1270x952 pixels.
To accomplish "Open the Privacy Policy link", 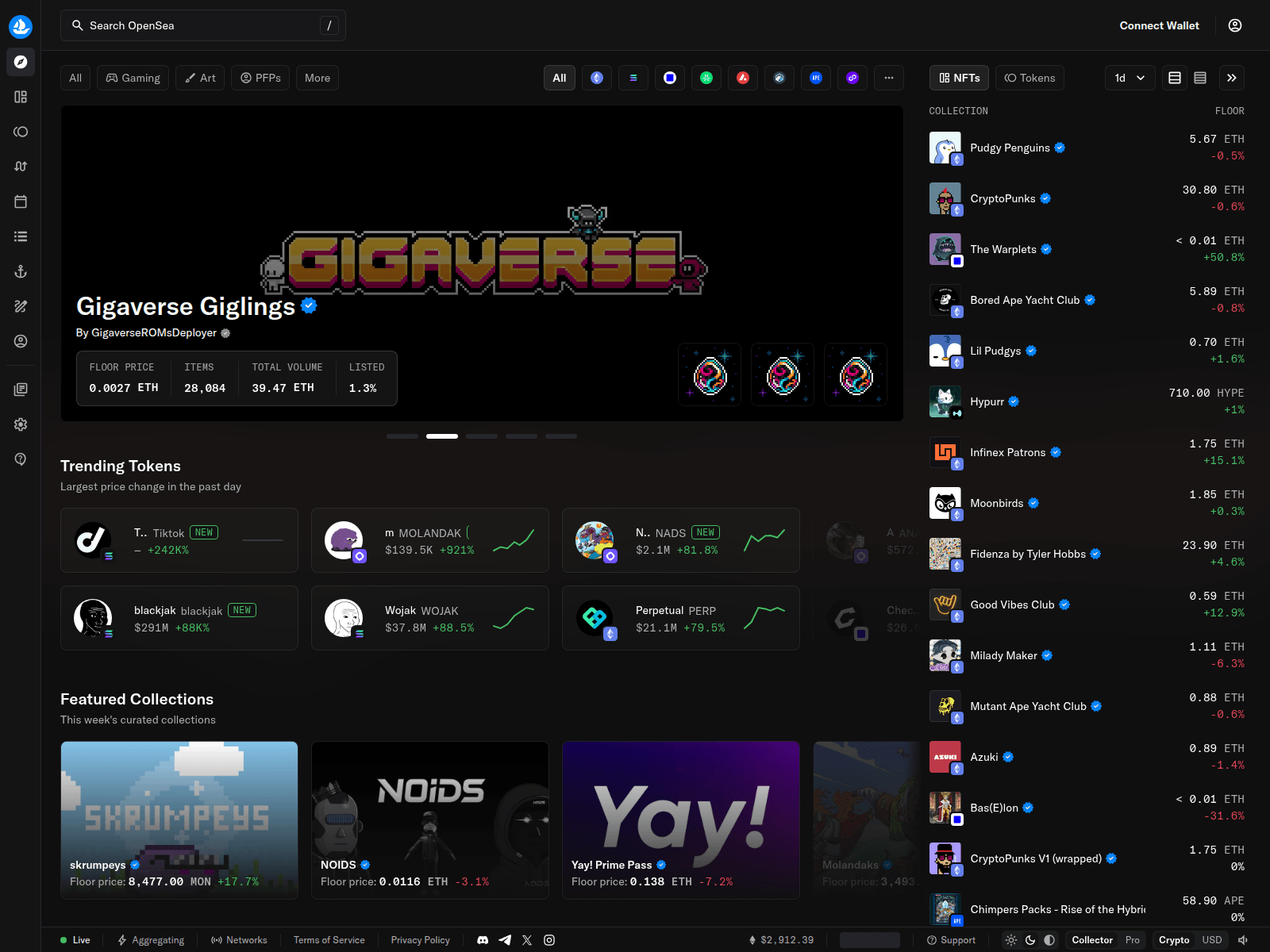I will tap(421, 940).
